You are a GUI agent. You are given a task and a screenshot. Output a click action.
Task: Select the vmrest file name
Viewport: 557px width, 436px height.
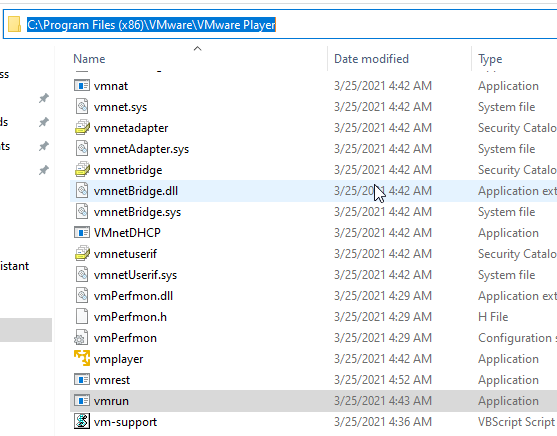[x=112, y=380]
